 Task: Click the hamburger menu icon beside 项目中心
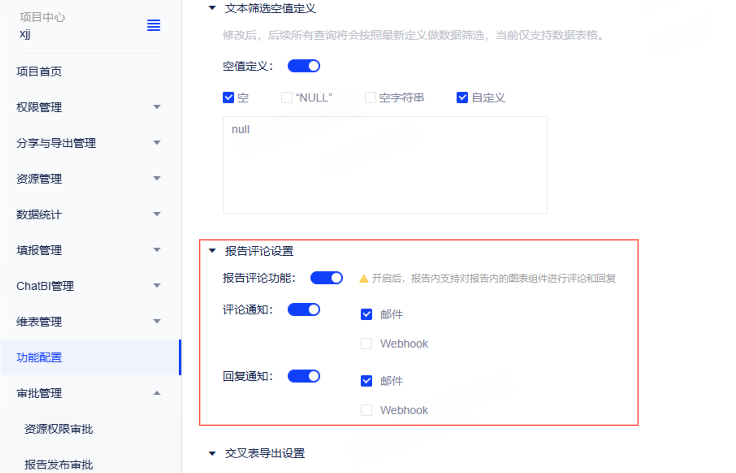153,25
